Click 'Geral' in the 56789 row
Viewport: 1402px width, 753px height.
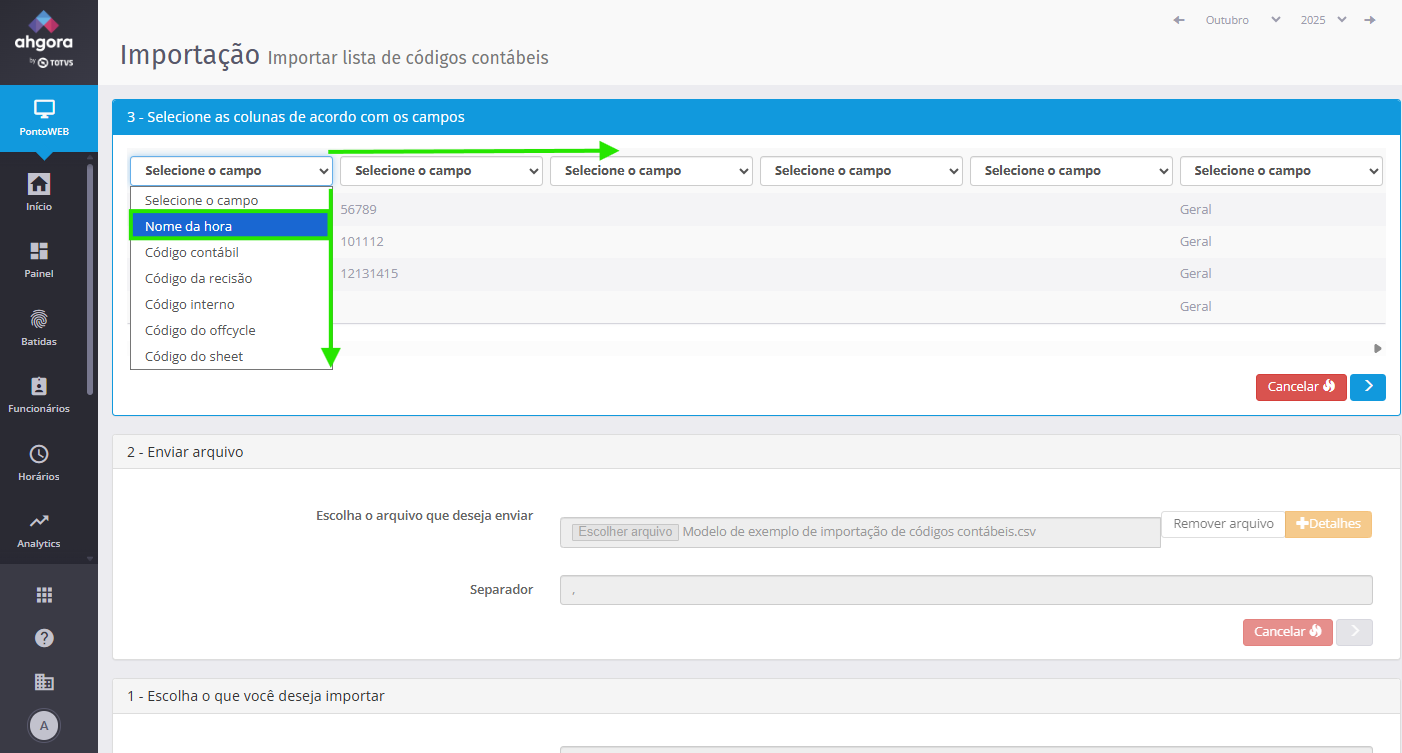1196,209
